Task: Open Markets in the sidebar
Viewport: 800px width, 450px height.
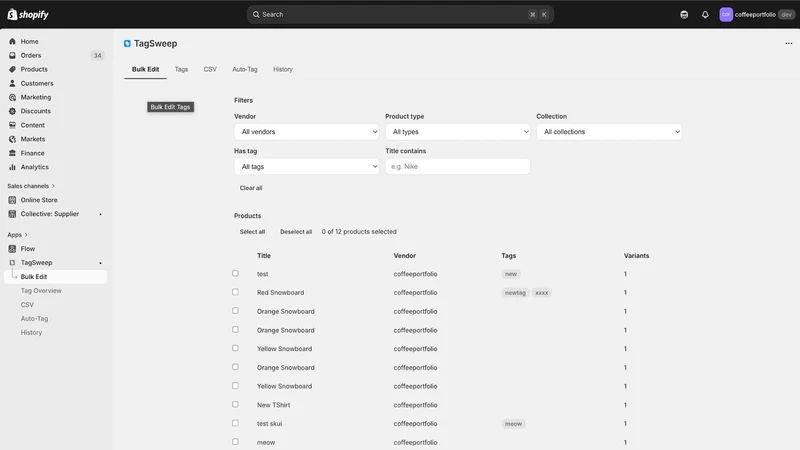Action: [33, 139]
